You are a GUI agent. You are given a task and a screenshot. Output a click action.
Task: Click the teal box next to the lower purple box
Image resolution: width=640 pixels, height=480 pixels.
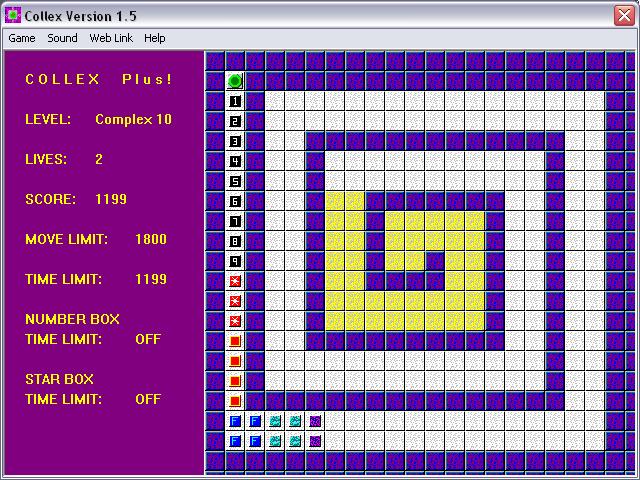(x=295, y=441)
